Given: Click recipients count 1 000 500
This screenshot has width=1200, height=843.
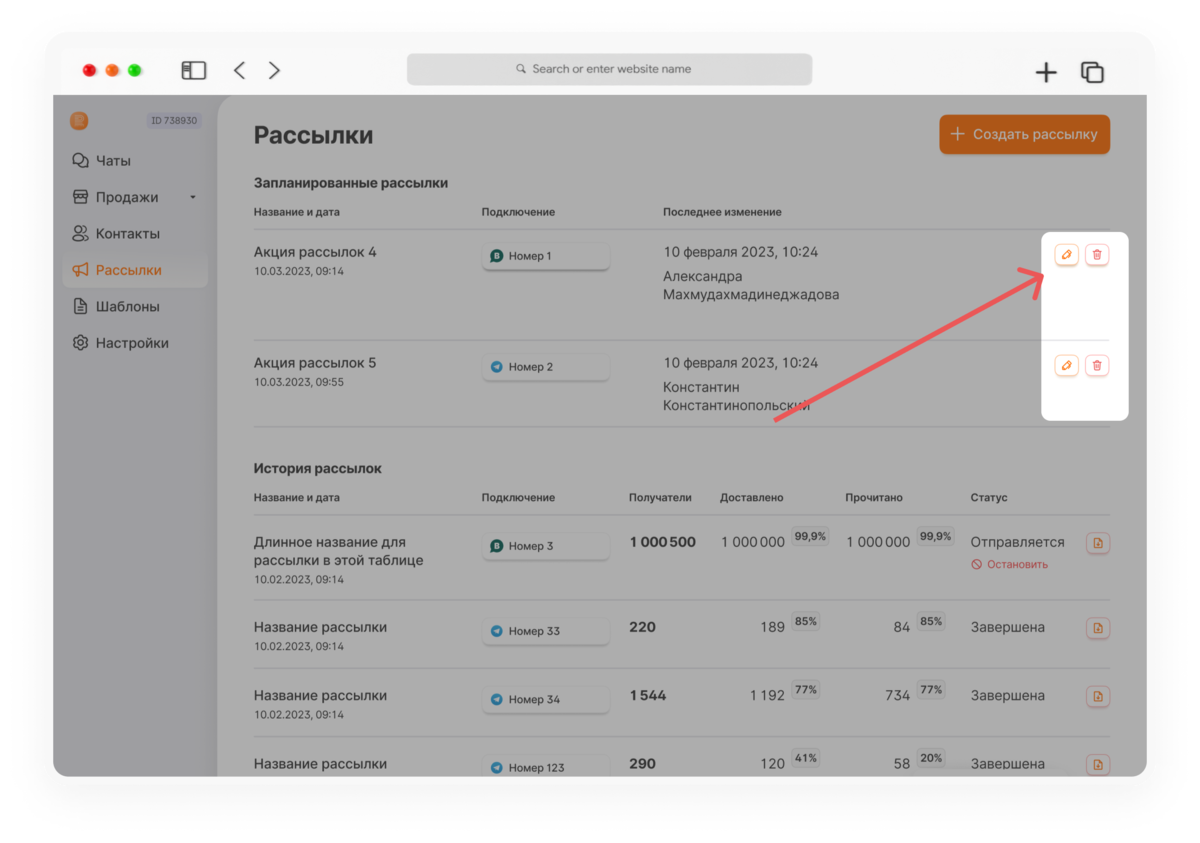Looking at the screenshot, I should click(662, 542).
